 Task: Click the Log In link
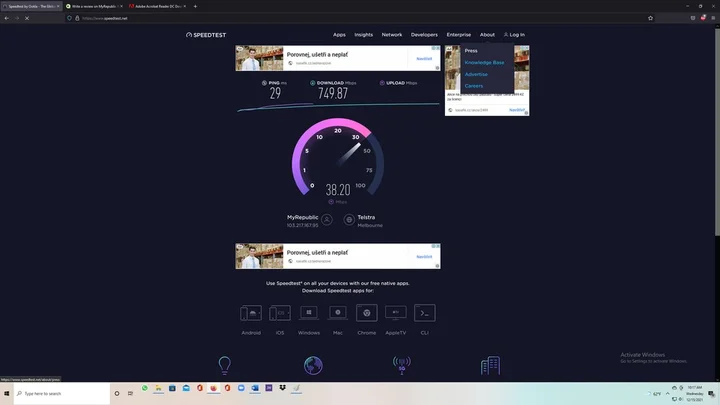point(513,35)
